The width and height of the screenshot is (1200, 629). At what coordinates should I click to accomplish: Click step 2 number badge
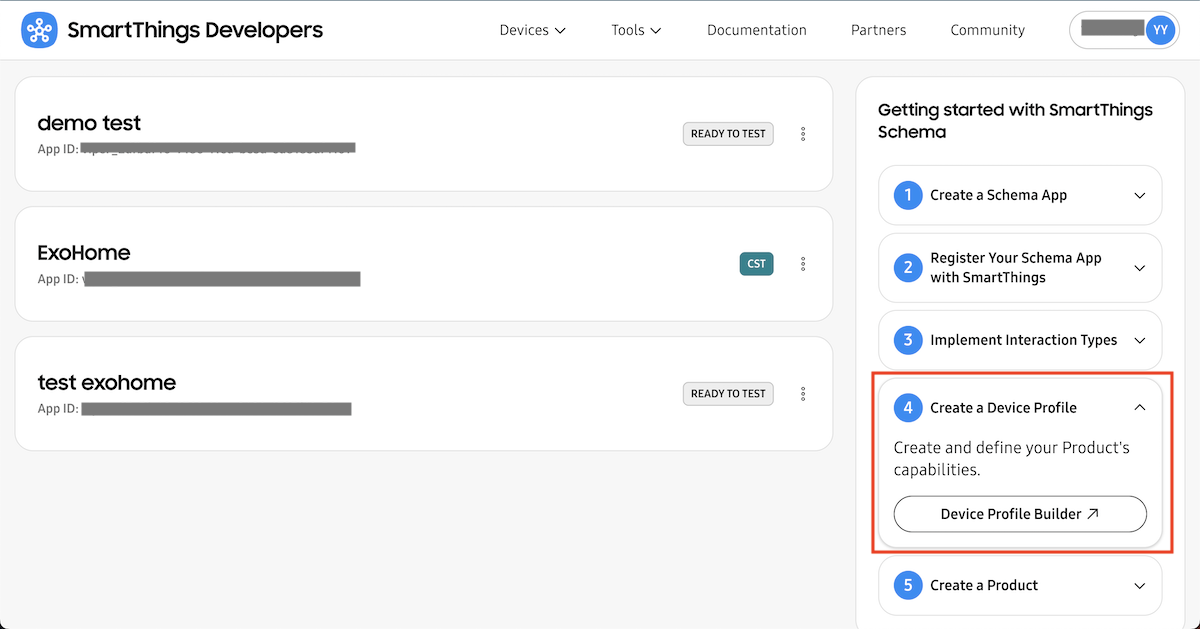coord(908,268)
